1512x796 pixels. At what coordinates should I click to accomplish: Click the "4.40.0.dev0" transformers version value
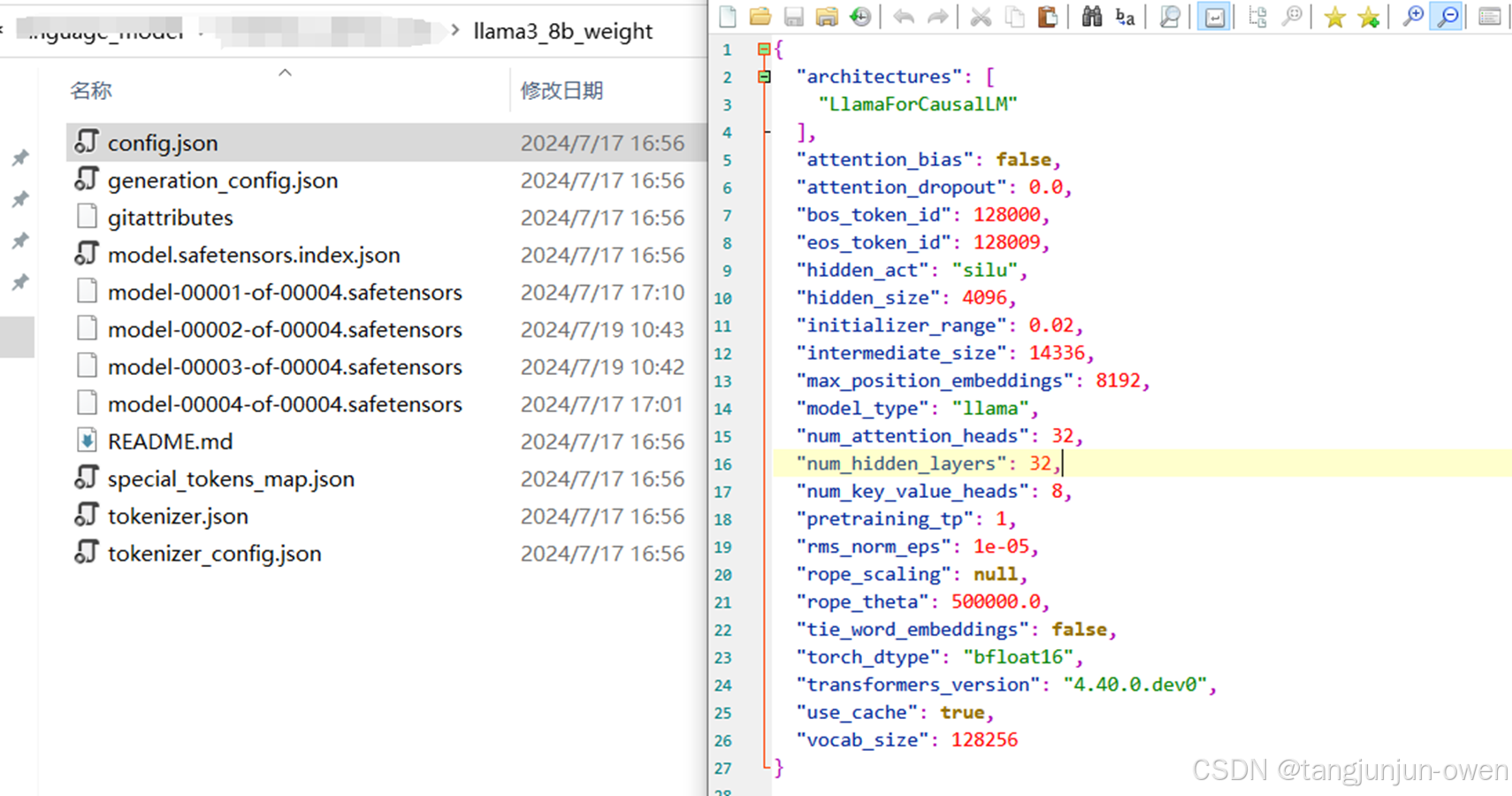coord(1135,685)
